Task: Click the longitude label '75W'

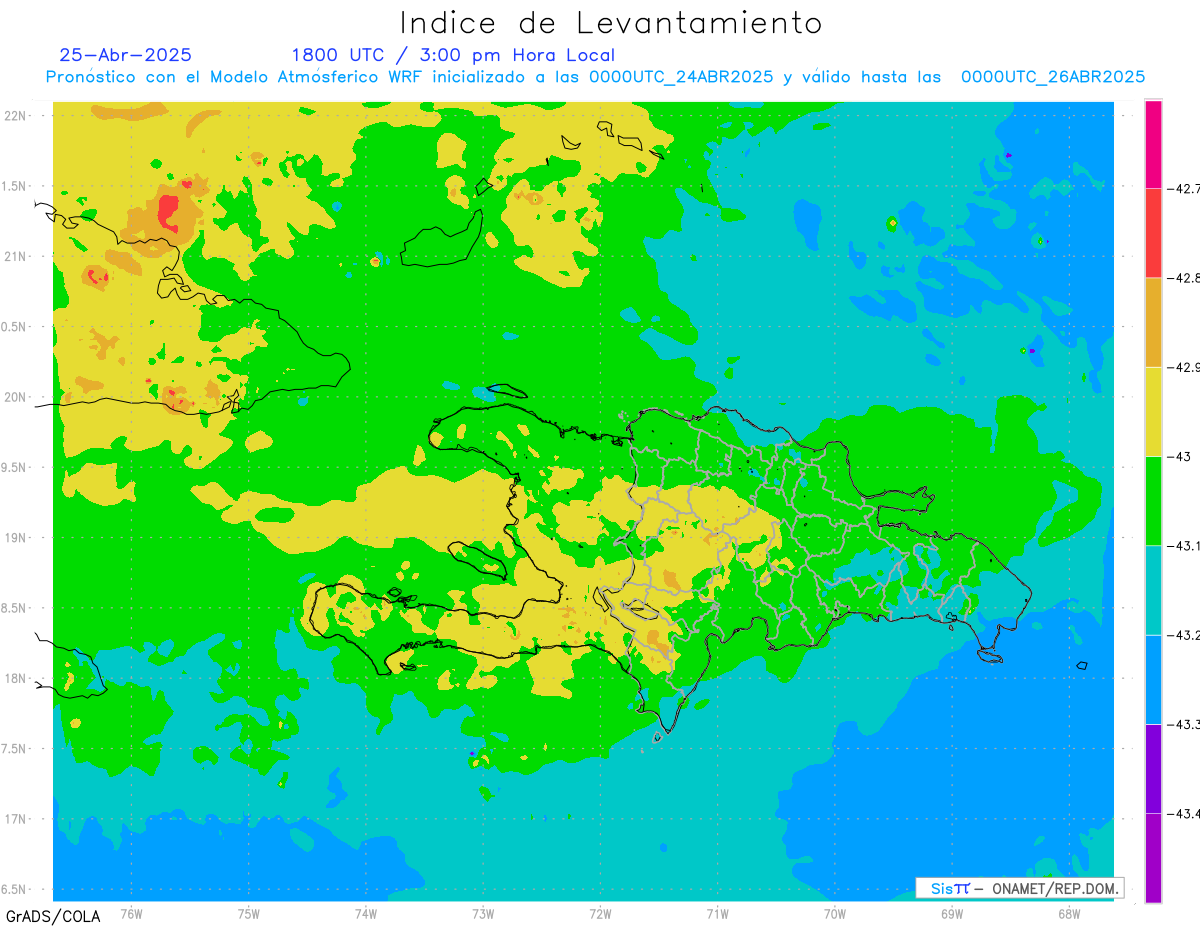Action: pyautogui.click(x=249, y=913)
